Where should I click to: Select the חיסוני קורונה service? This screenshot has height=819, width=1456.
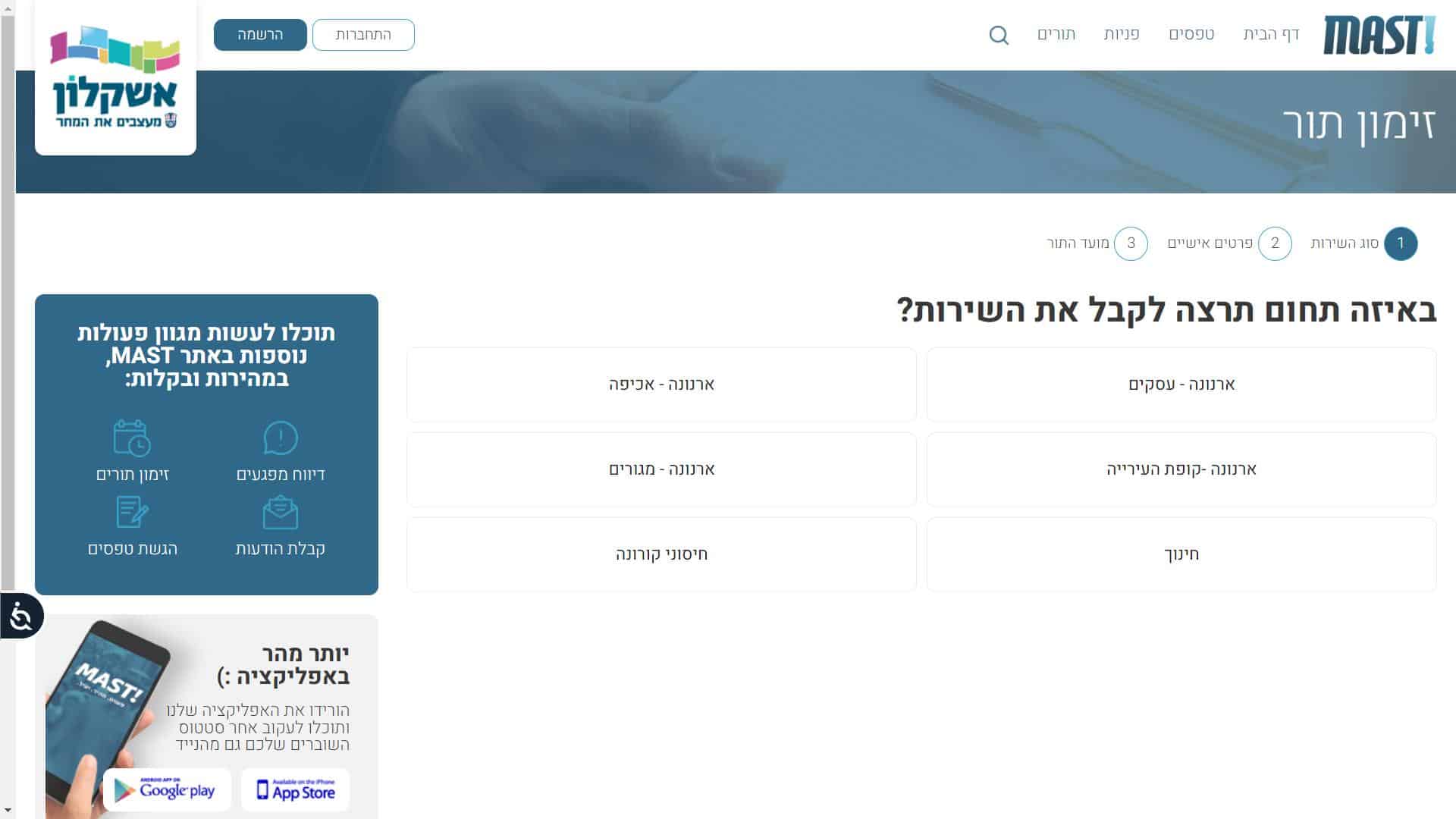click(661, 554)
